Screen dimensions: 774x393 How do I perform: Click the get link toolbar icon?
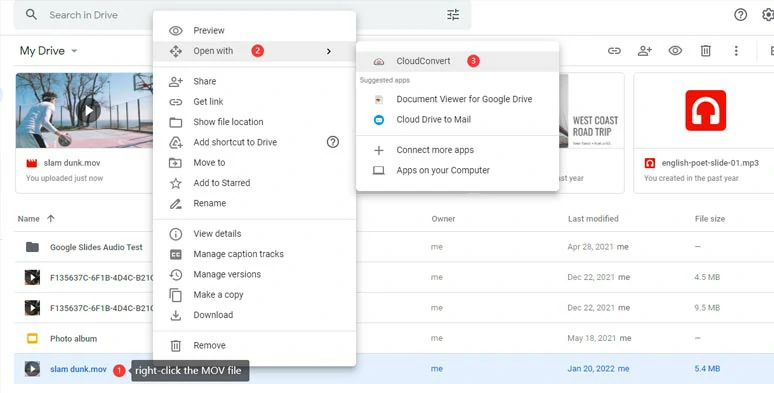[614, 50]
